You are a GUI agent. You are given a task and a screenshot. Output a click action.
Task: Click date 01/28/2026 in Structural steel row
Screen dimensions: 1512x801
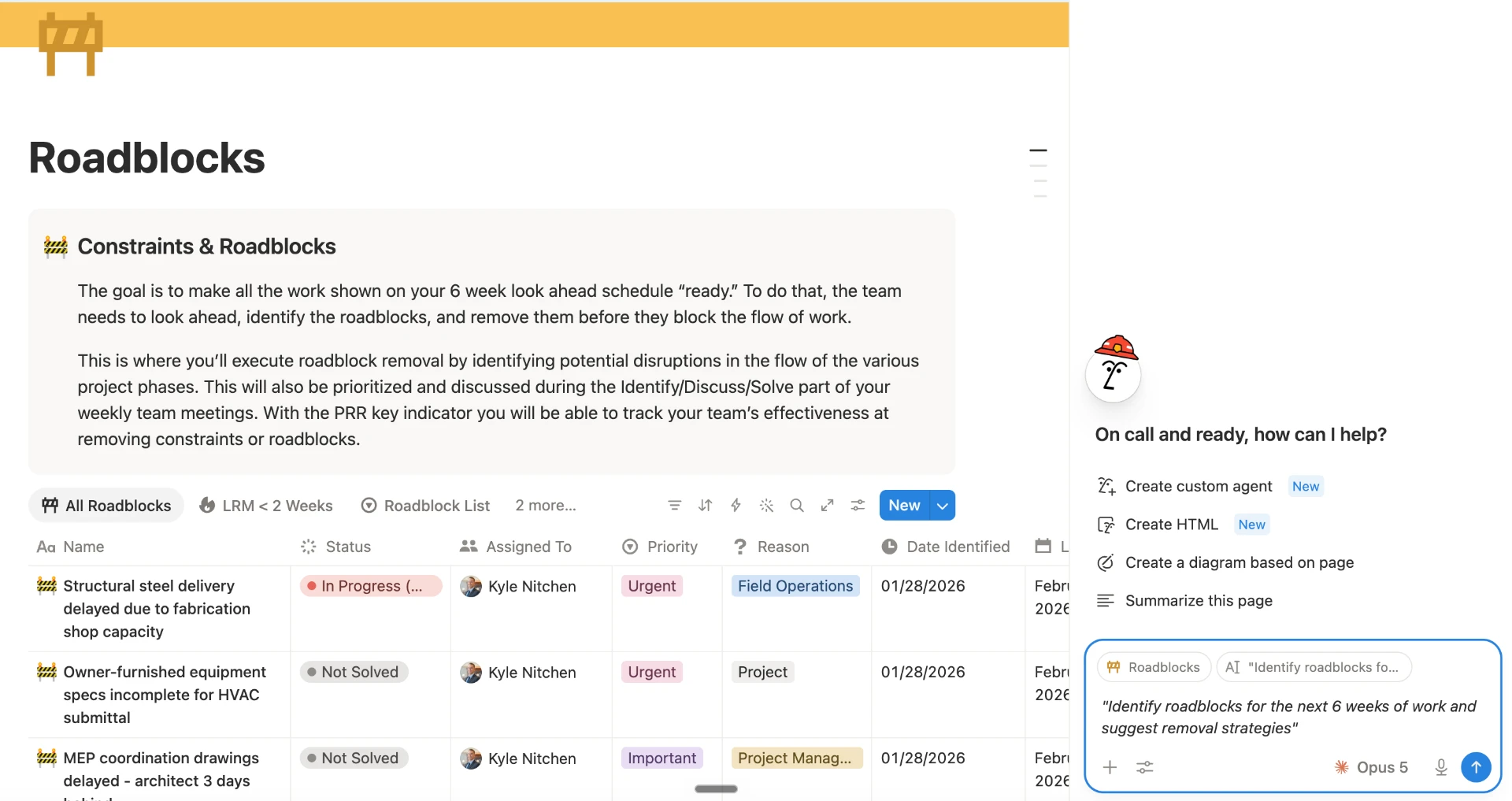coord(923,586)
